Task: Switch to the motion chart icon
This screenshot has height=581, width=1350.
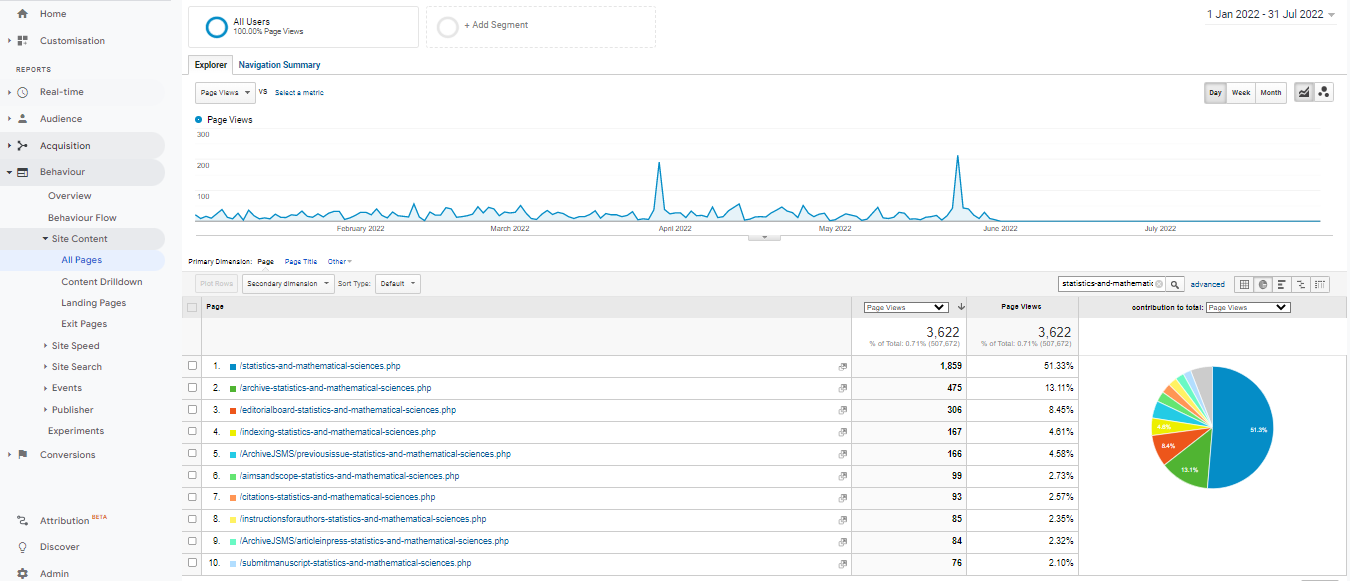Action: point(1324,92)
